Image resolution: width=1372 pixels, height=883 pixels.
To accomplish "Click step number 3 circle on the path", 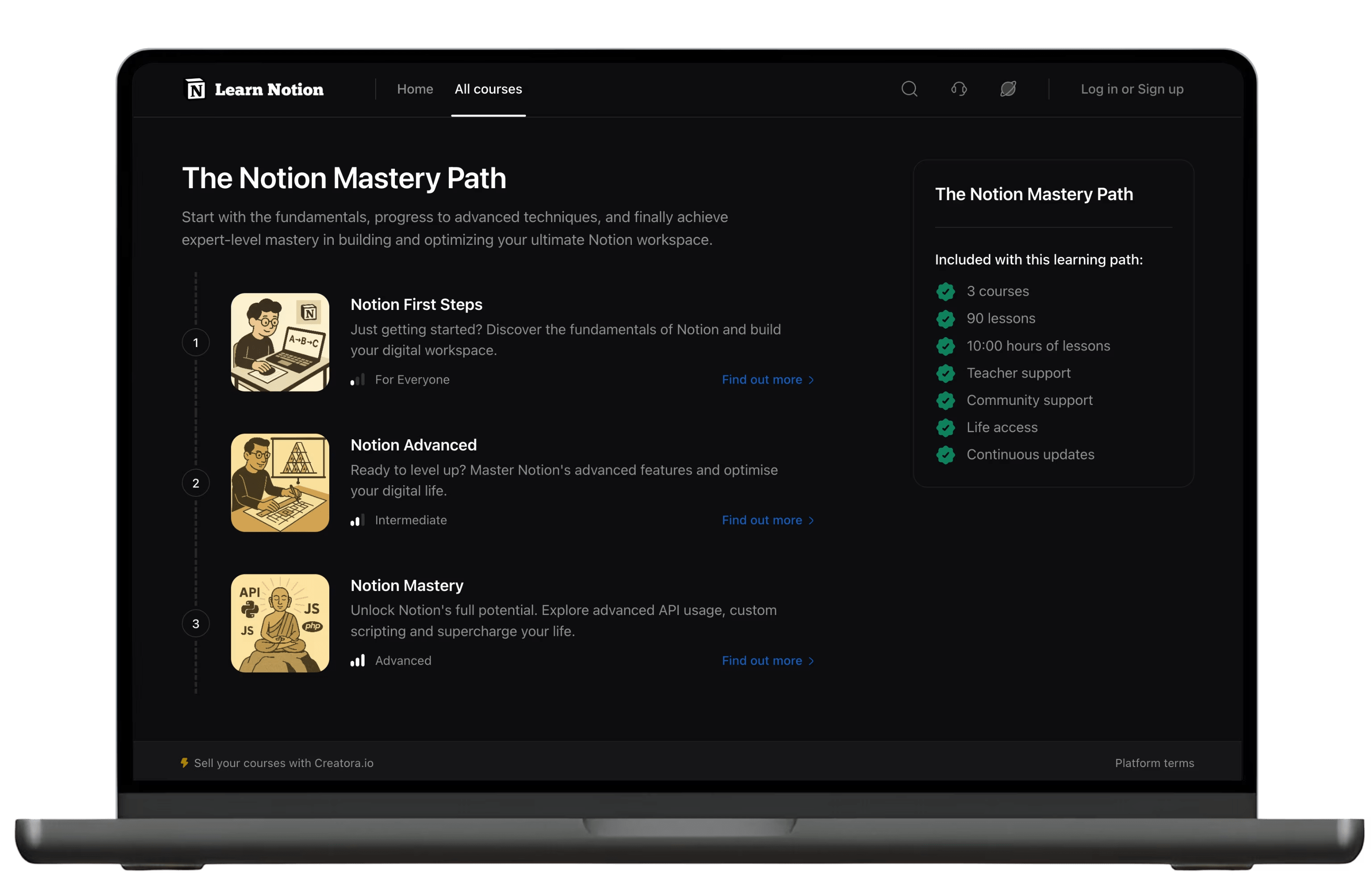I will (x=195, y=623).
